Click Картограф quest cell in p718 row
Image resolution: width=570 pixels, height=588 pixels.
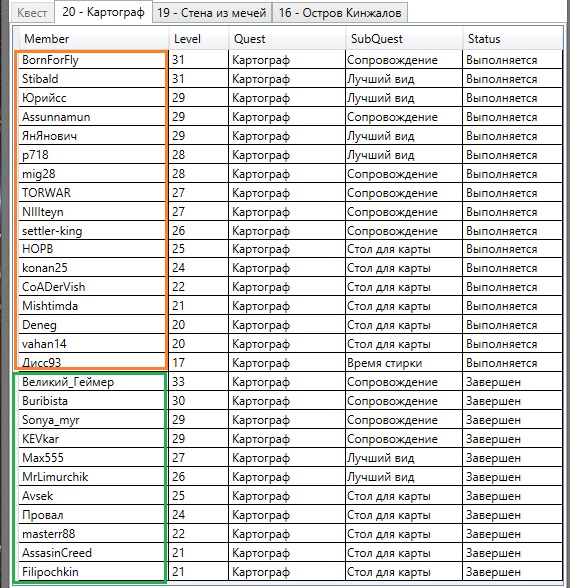click(x=287, y=154)
